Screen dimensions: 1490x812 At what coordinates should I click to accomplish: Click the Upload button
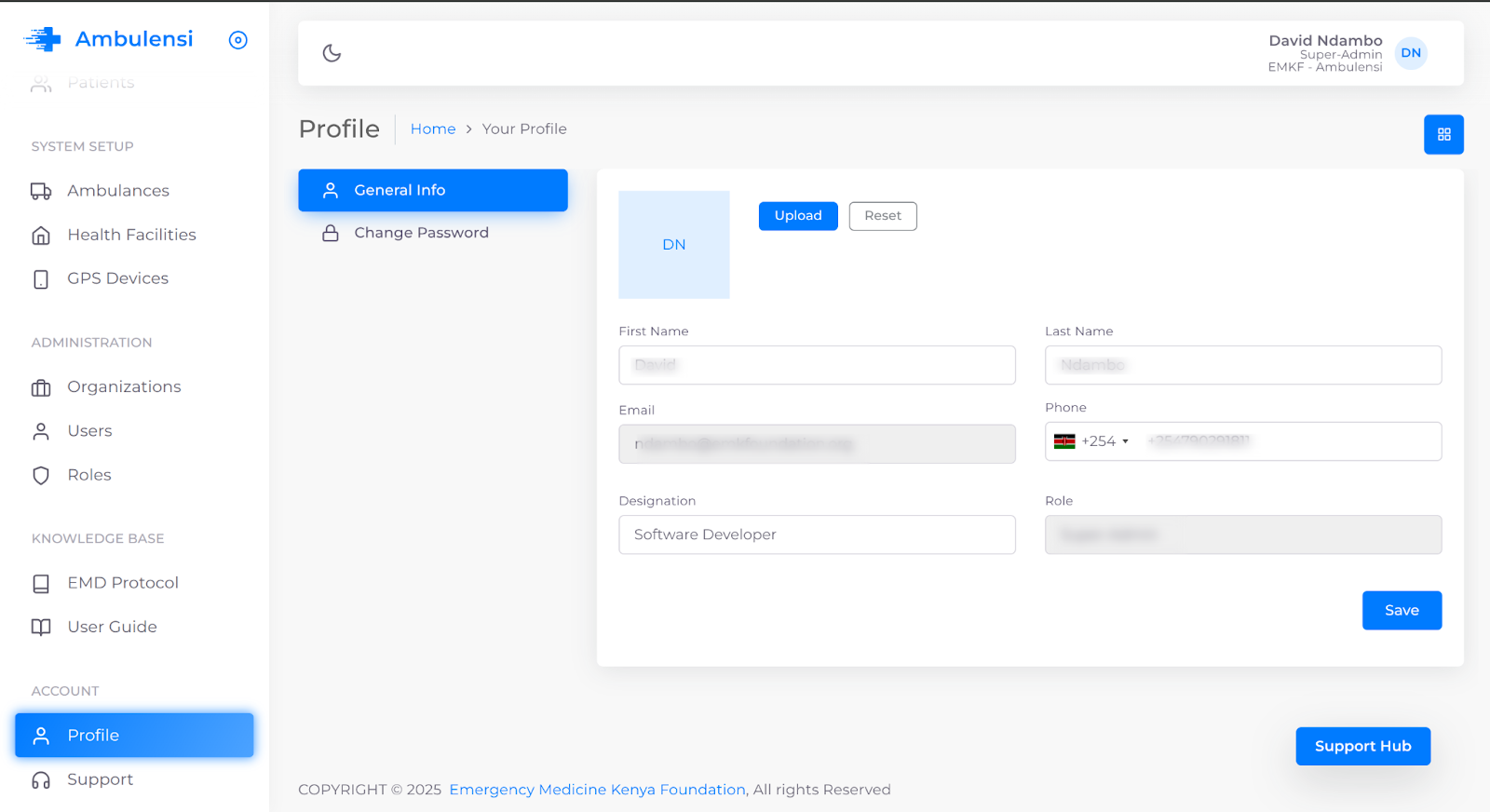coord(798,216)
